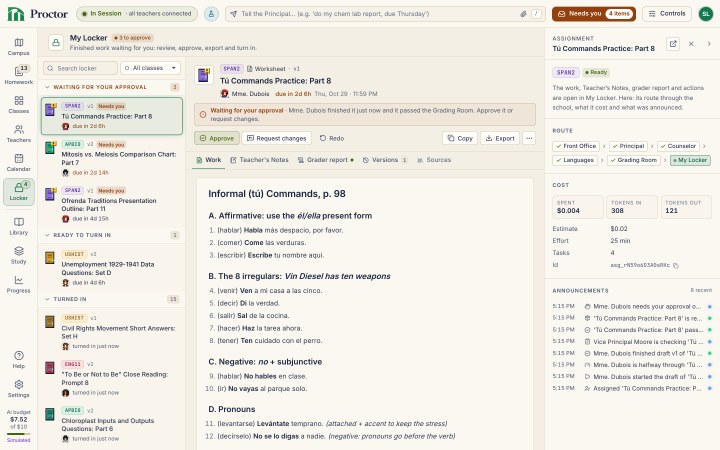This screenshot has height=450, width=720.
Task: Open Help in the sidebar
Action: click(x=18, y=360)
